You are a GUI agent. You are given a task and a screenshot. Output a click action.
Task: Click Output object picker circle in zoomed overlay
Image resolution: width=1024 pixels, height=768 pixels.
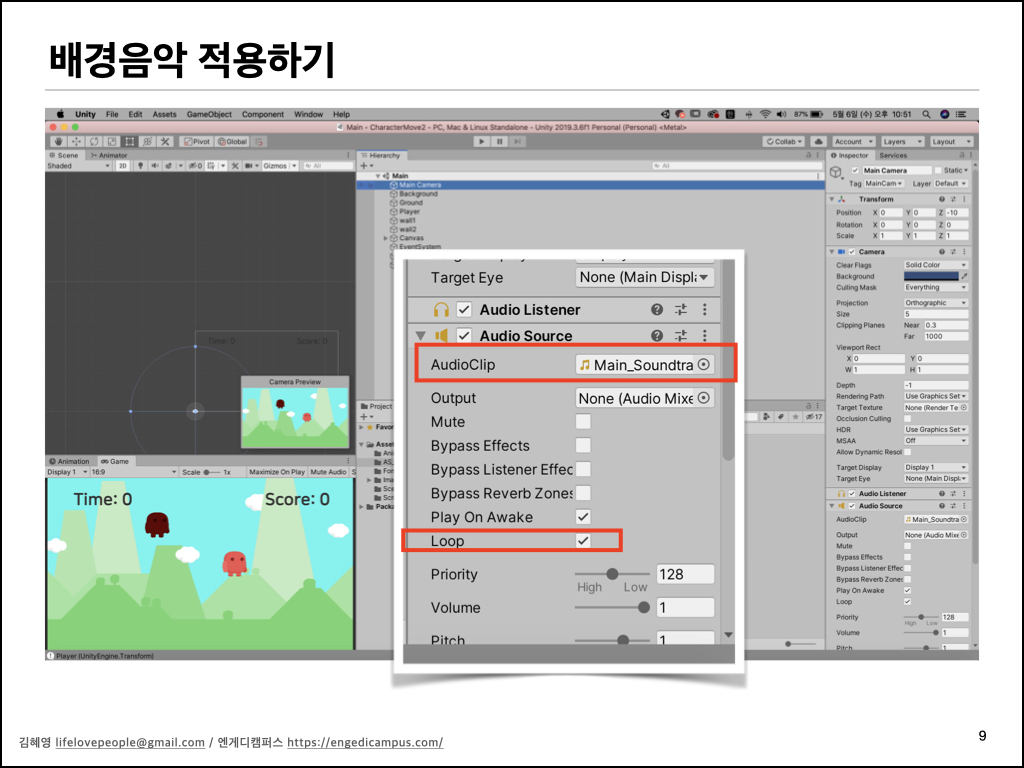point(704,398)
